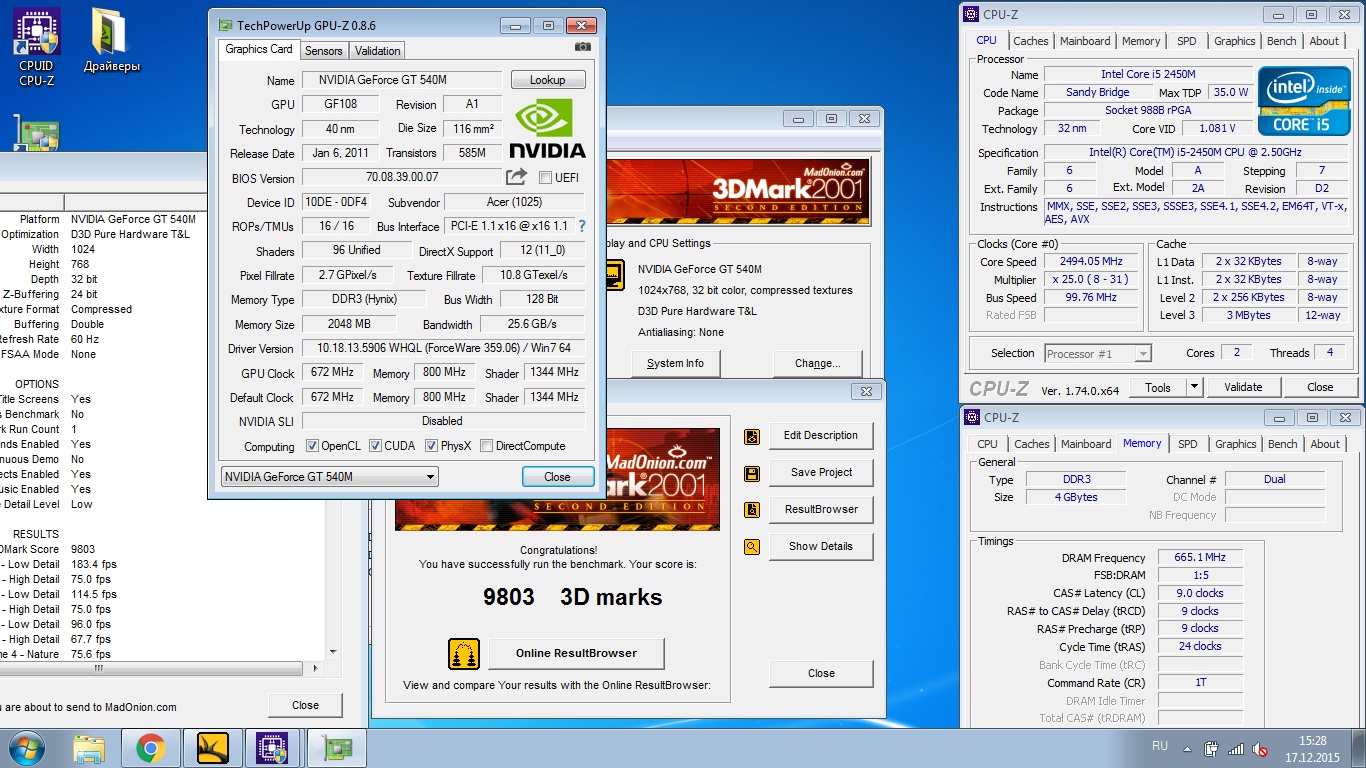Click the '9803 3D marks' score text
The height and width of the screenshot is (768, 1366).
(x=572, y=598)
